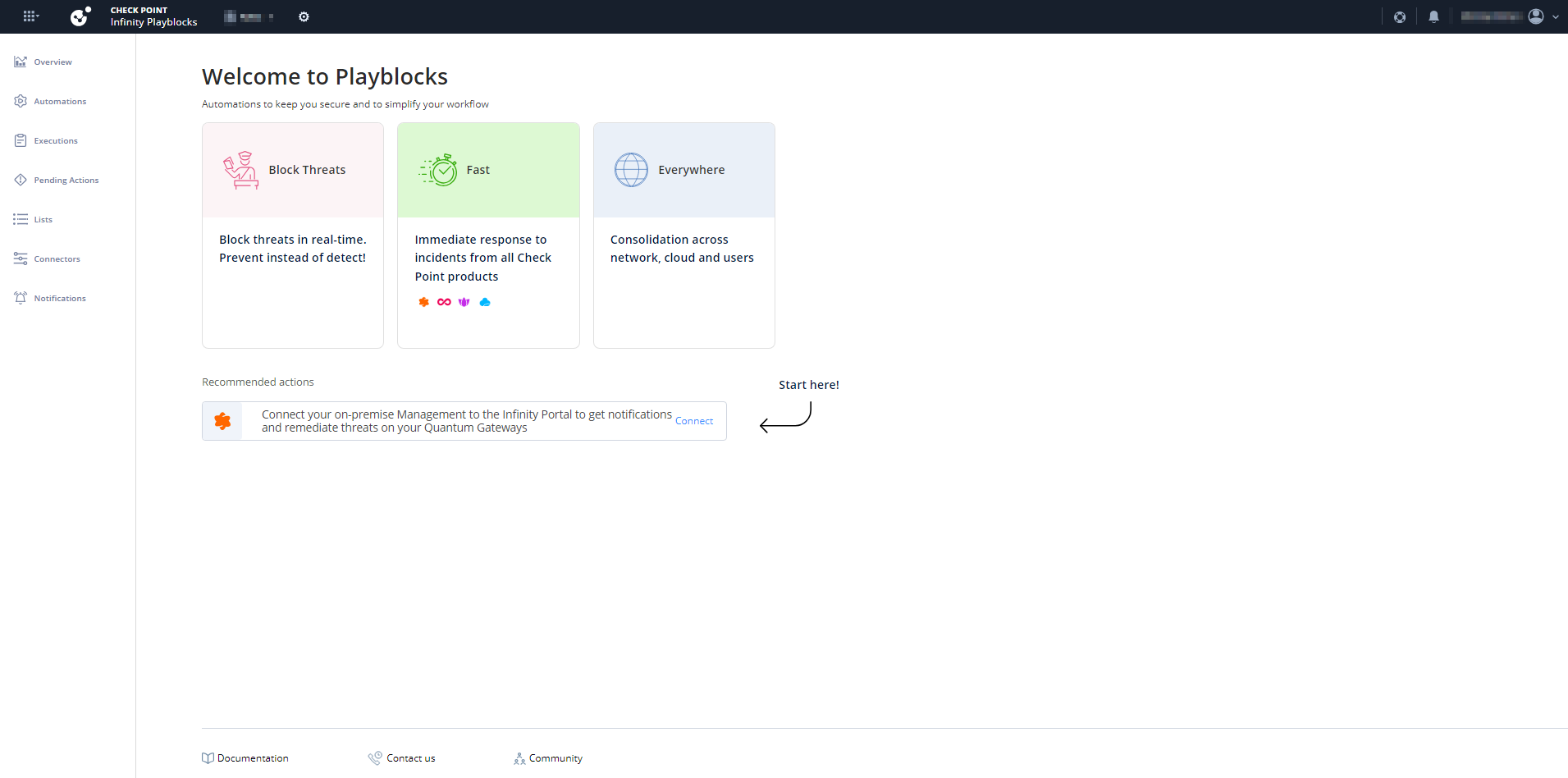Screen dimensions: 1568x778
Task: Click the Infinity Playblocks product title
Action: click(154, 22)
